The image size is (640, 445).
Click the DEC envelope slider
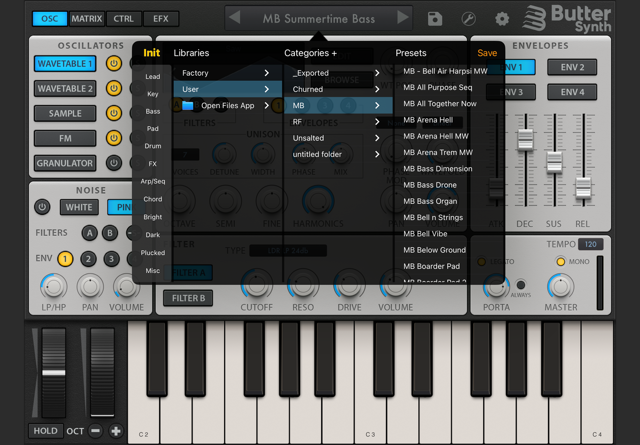coord(525,139)
